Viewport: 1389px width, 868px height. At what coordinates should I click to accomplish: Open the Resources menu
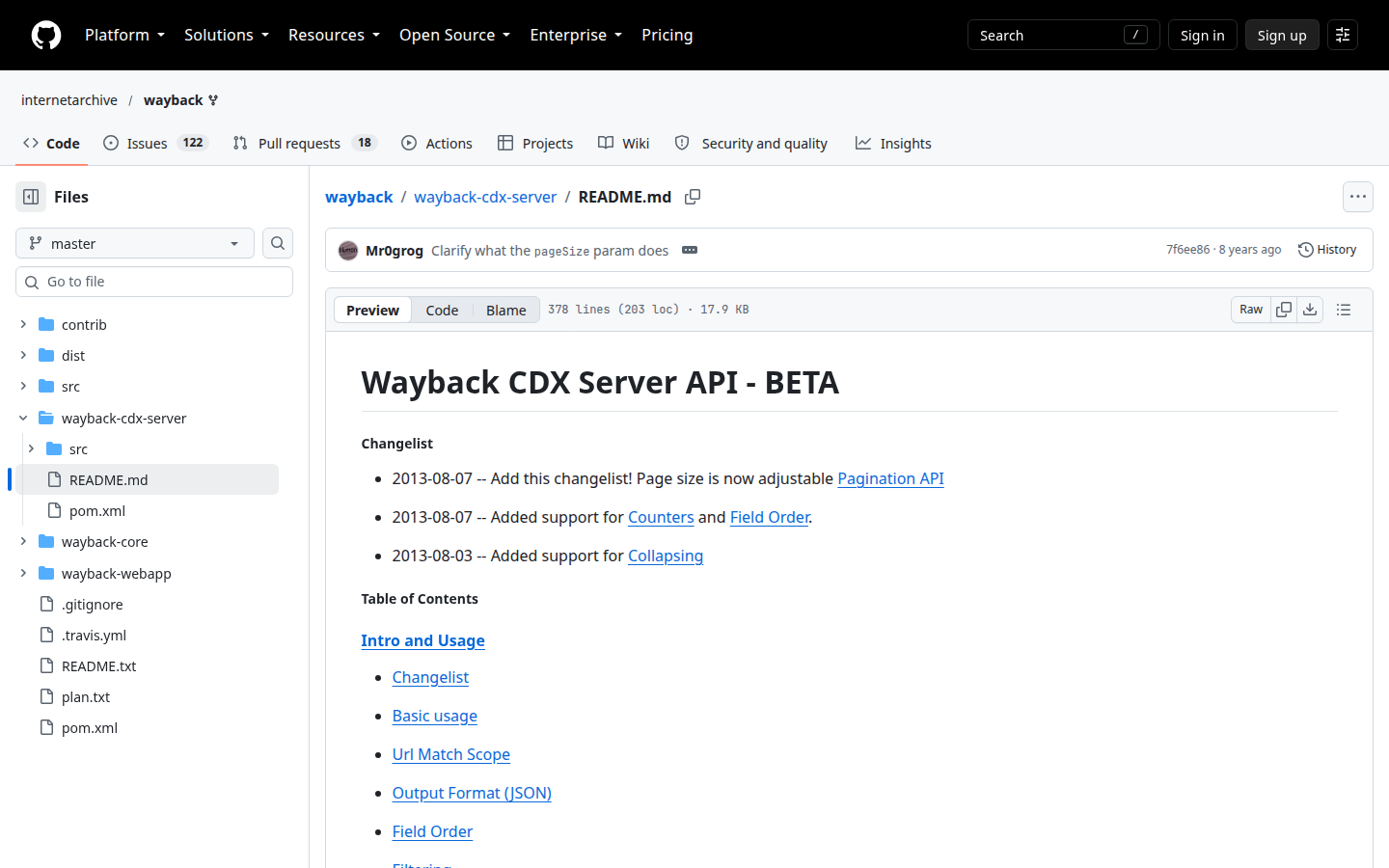(334, 35)
